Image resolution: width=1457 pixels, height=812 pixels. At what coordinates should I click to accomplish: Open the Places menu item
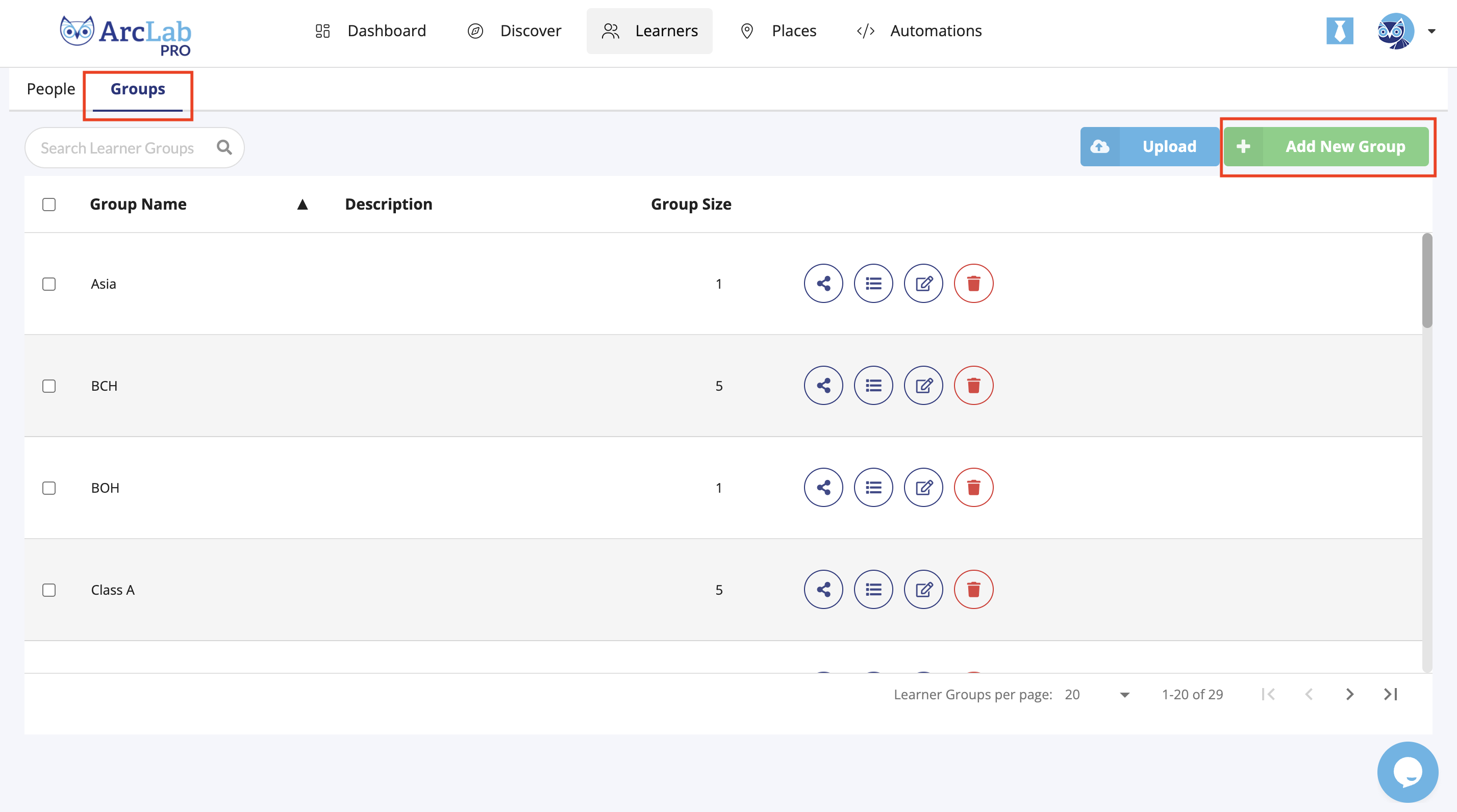coord(778,31)
